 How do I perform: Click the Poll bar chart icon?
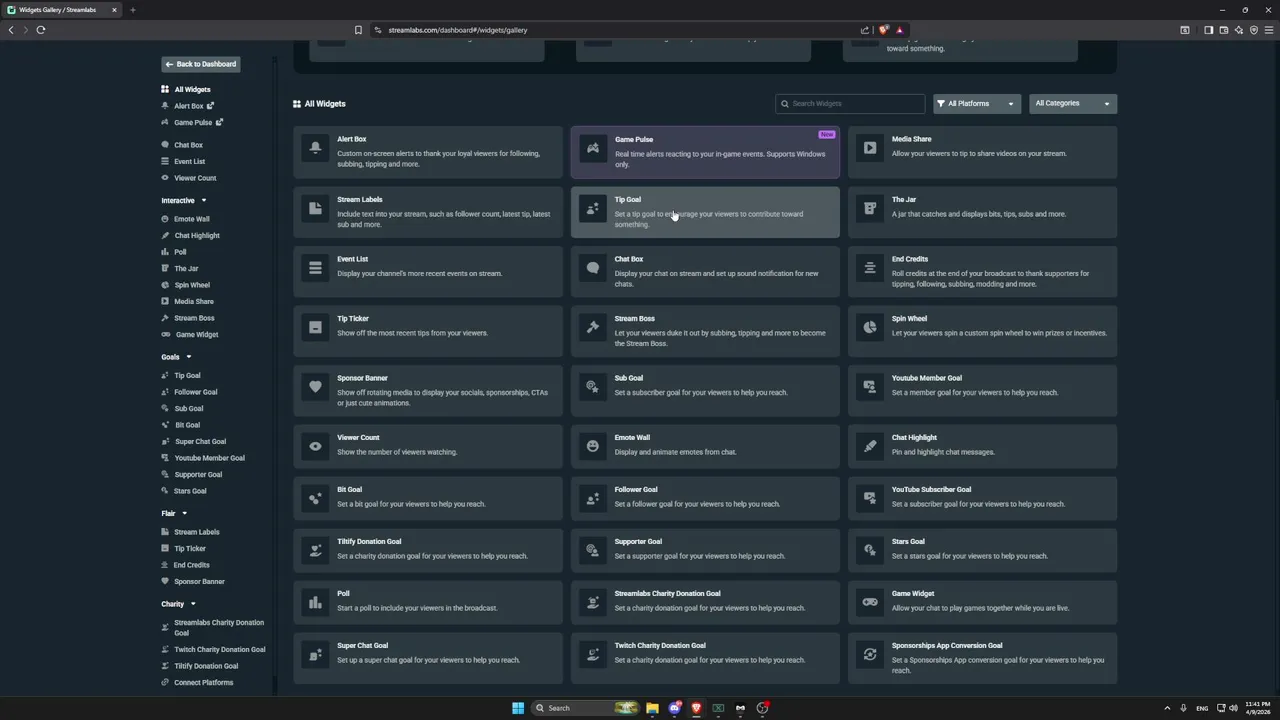point(315,602)
